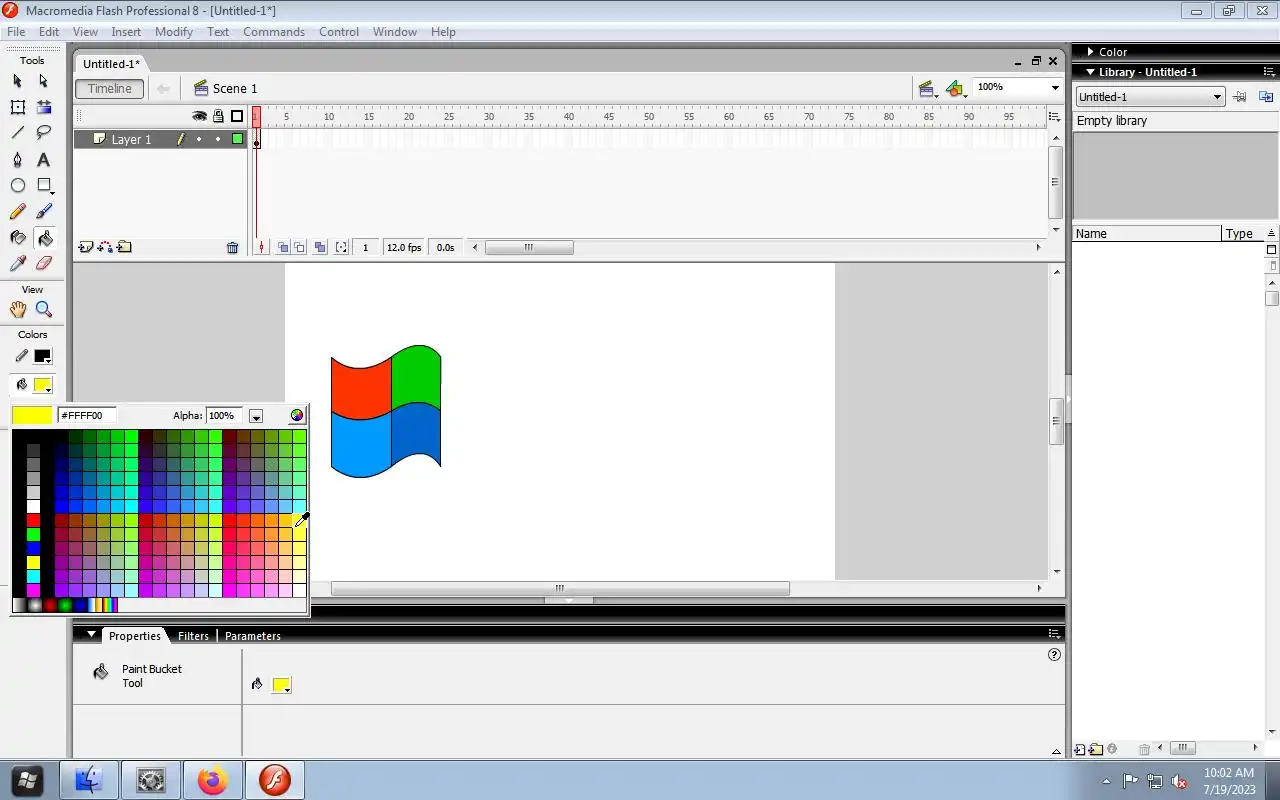
Task: Click the Layer 1 name
Action: point(131,140)
